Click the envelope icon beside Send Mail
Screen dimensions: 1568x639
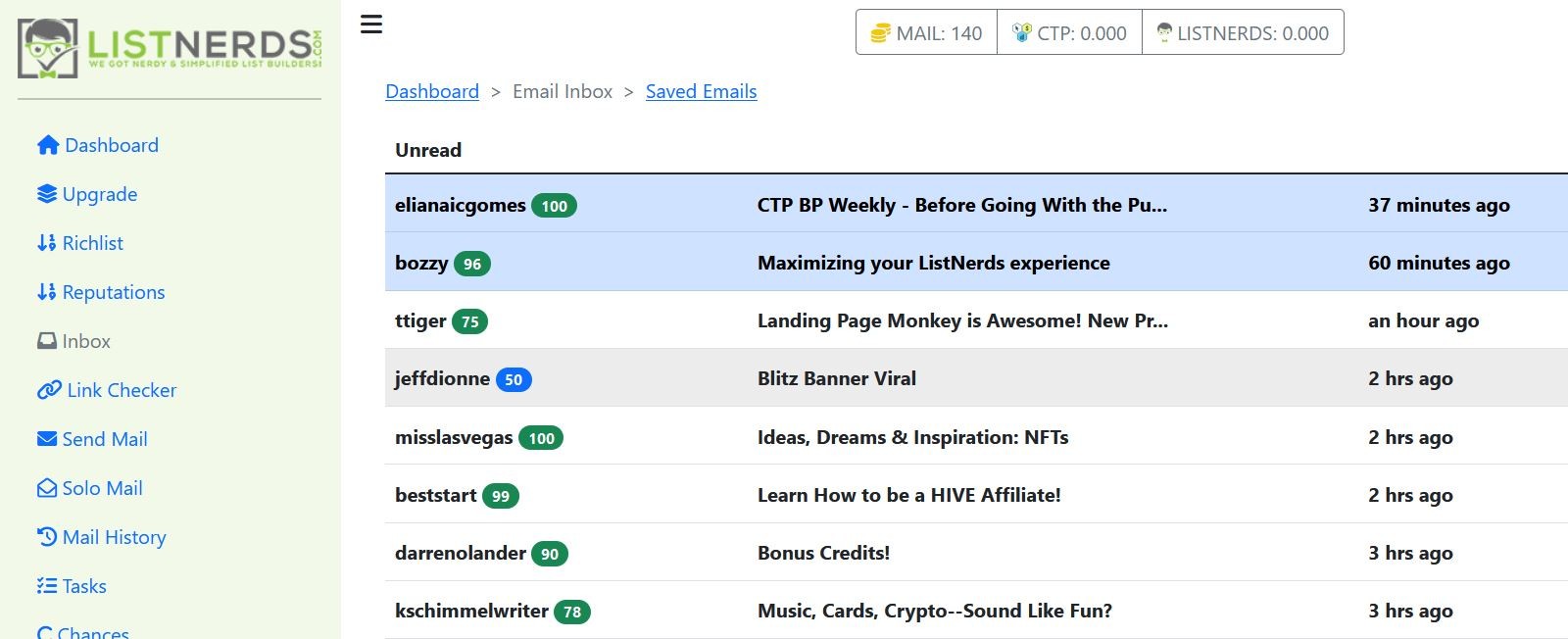coord(47,439)
